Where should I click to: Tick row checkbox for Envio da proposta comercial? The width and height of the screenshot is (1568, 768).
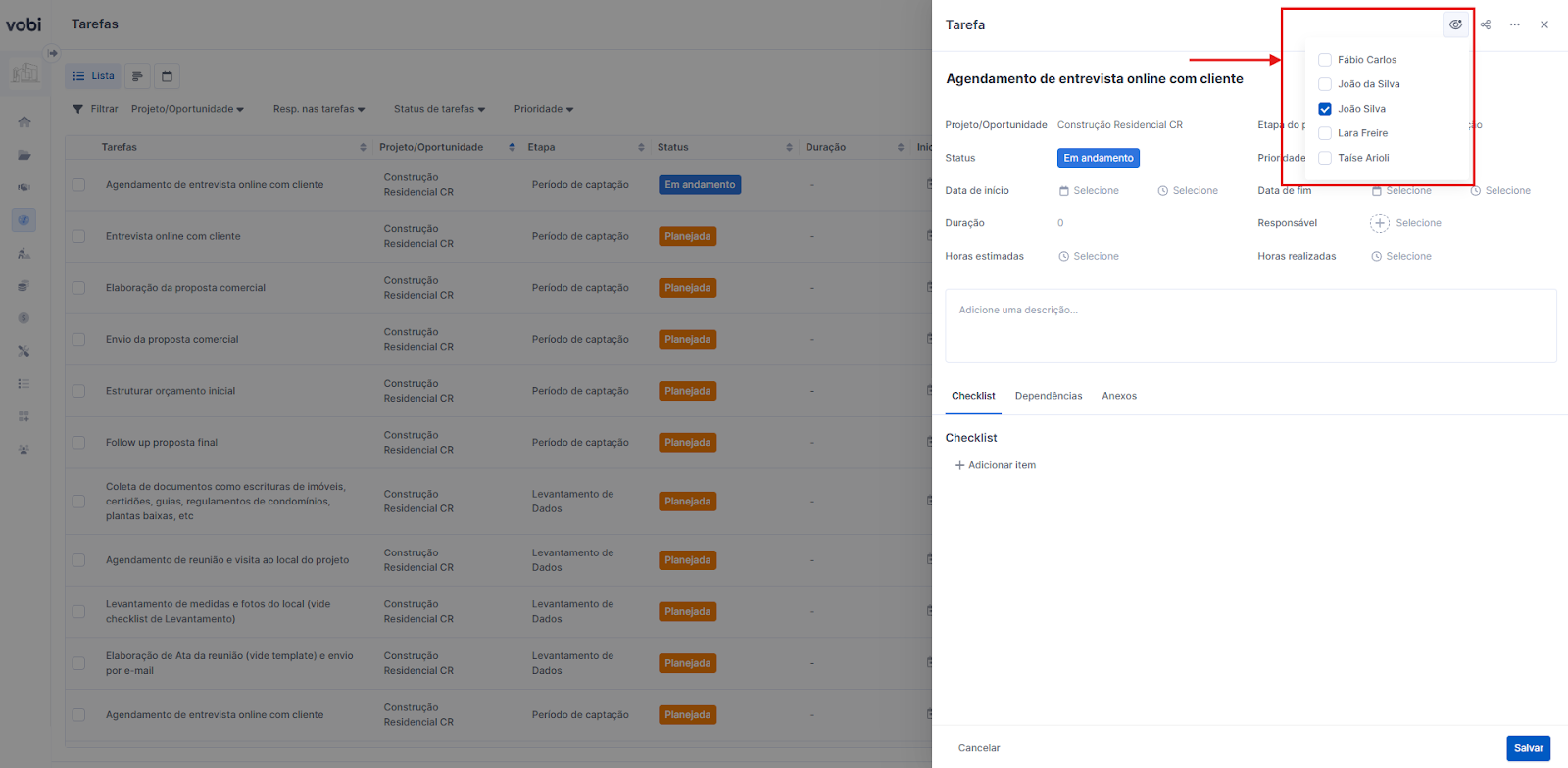click(x=78, y=339)
